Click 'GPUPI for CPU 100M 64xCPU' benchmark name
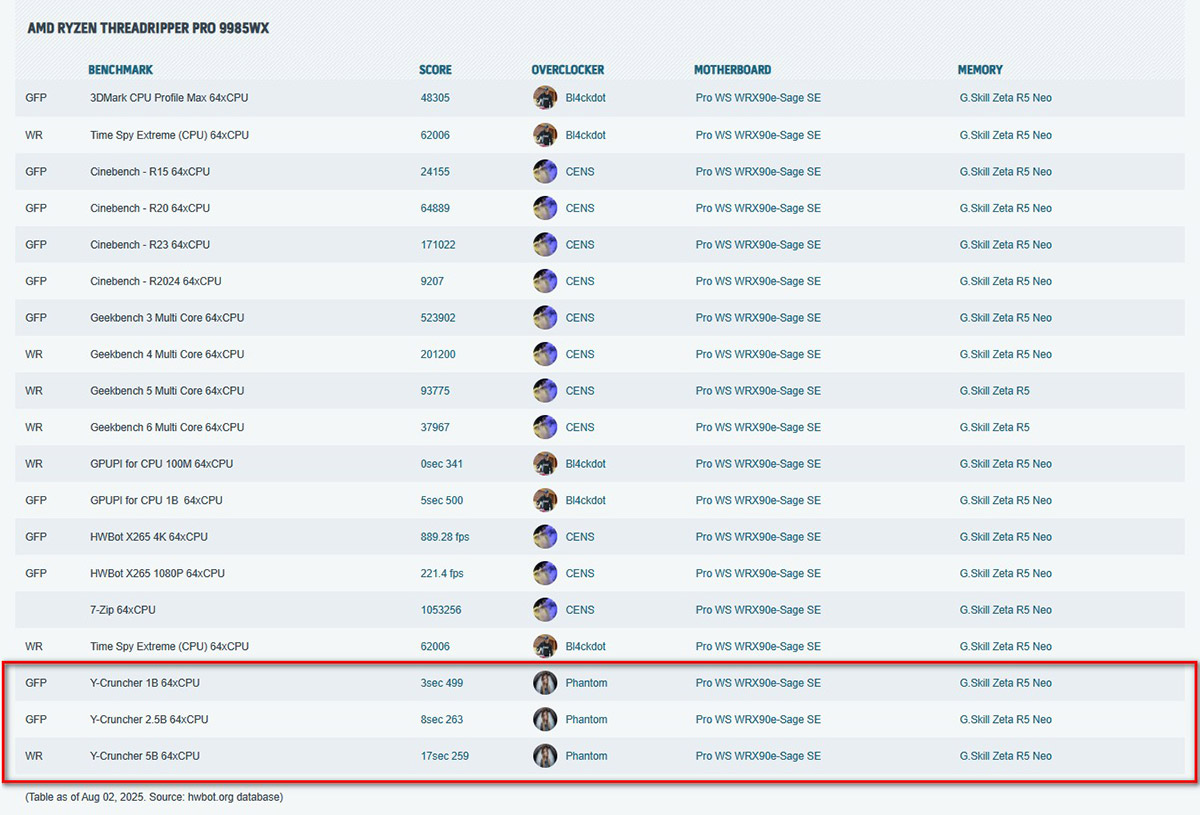Viewport: 1200px width, 815px height. pos(161,463)
